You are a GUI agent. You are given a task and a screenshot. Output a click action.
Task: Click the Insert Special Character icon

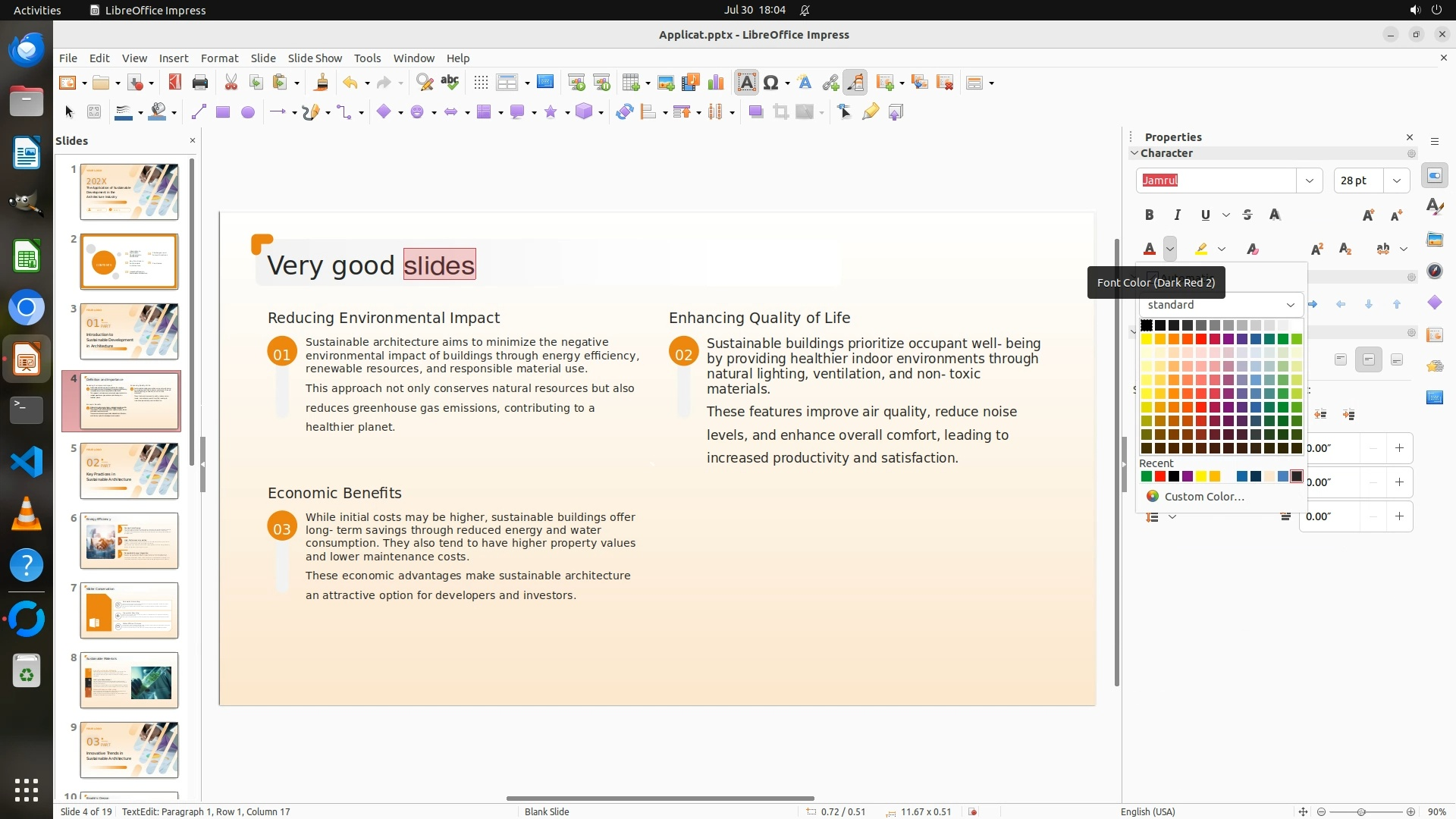coord(771,83)
